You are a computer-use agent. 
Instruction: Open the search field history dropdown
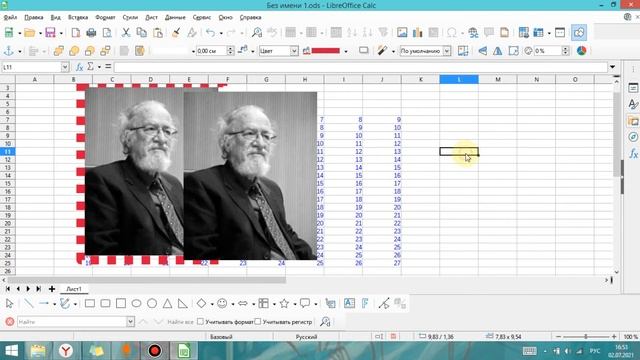click(x=130, y=322)
